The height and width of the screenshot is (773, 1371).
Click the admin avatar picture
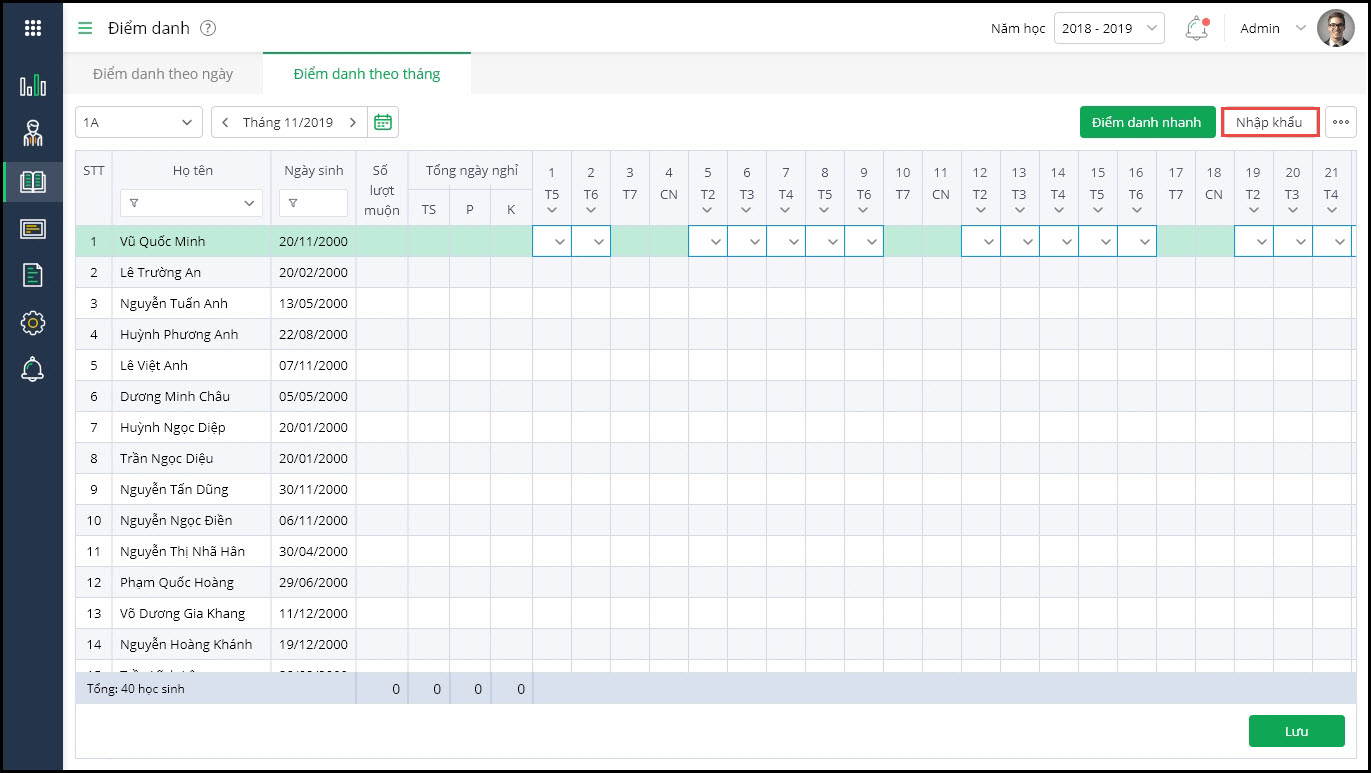tap(1335, 28)
